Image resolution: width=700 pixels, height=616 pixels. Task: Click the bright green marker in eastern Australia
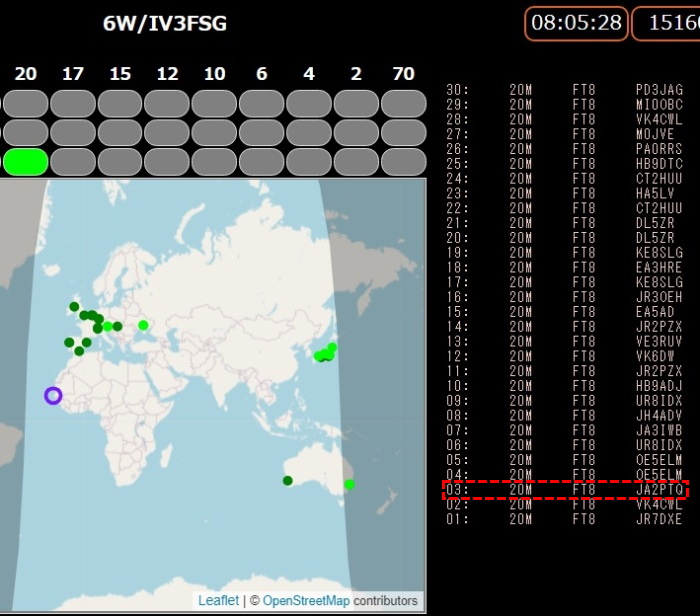pos(350,484)
